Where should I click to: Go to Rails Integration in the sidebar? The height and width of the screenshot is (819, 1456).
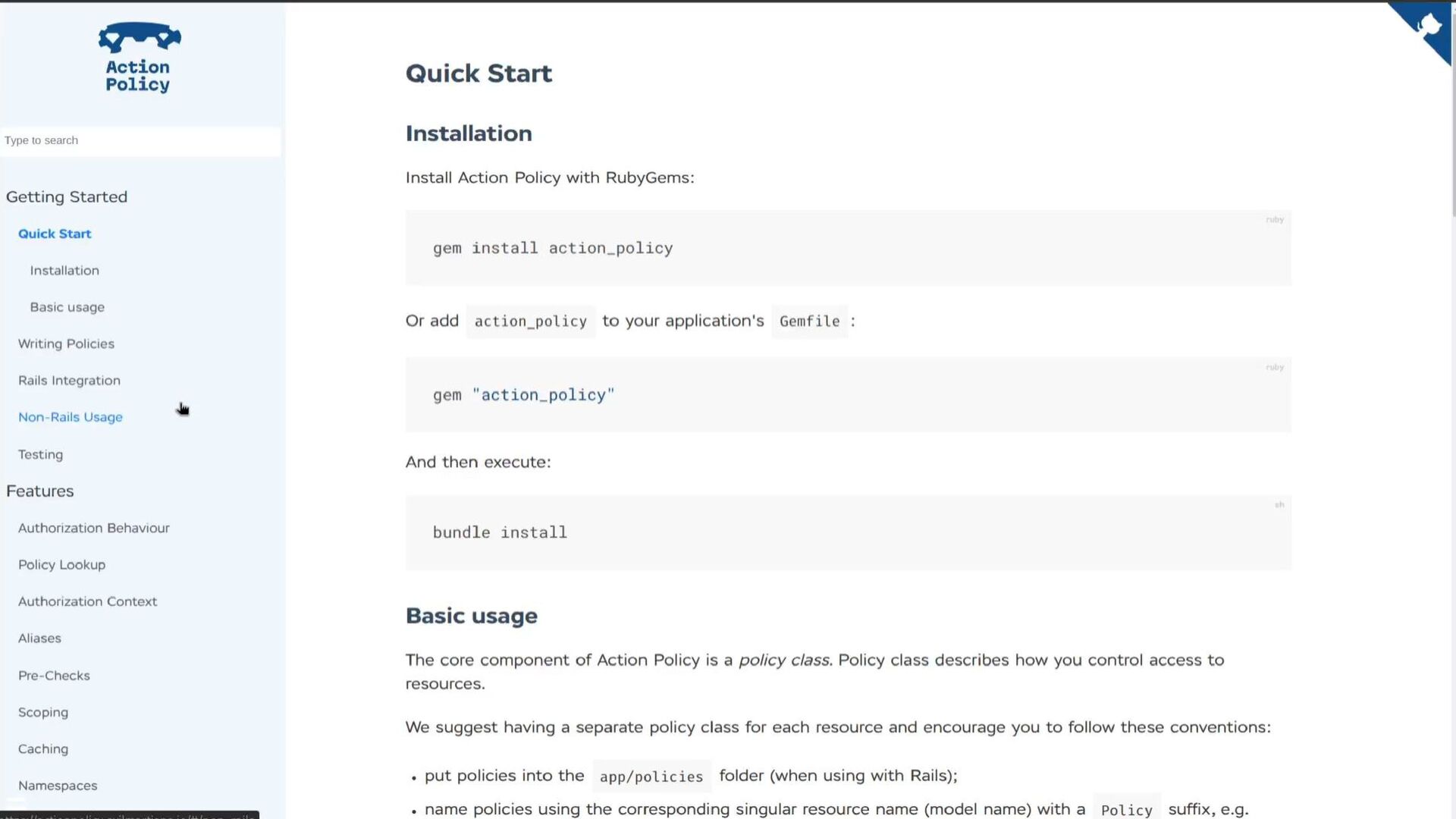pos(69,381)
